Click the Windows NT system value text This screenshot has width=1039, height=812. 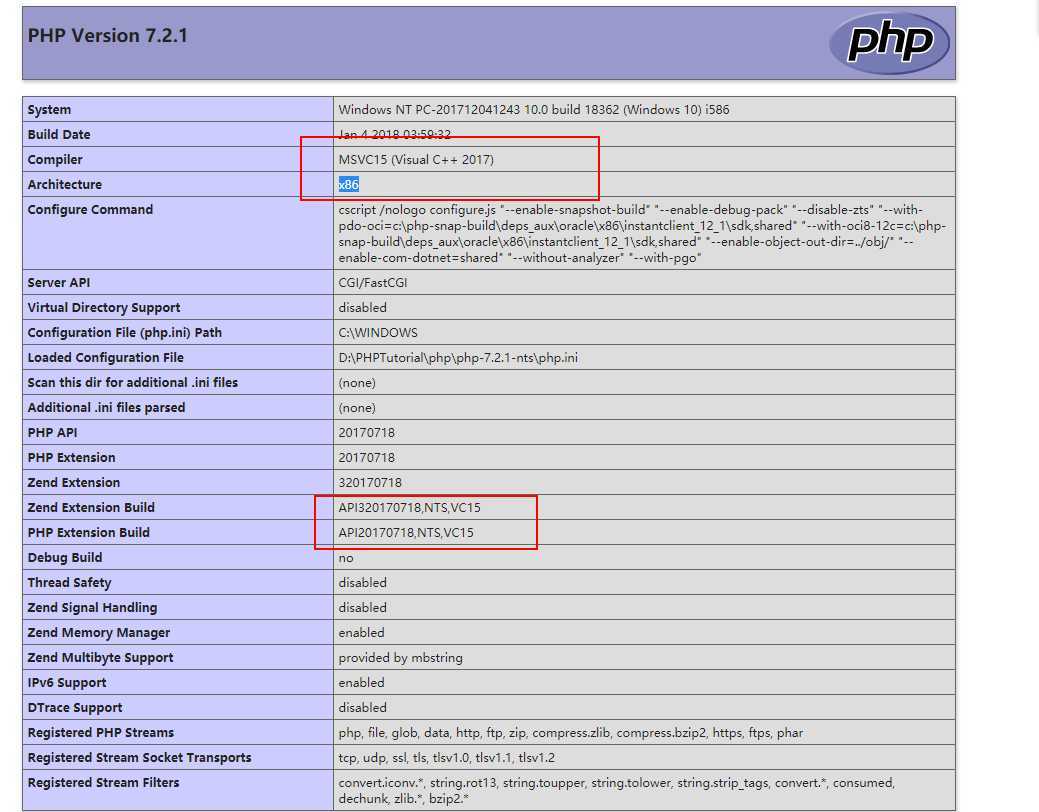[x=533, y=109]
